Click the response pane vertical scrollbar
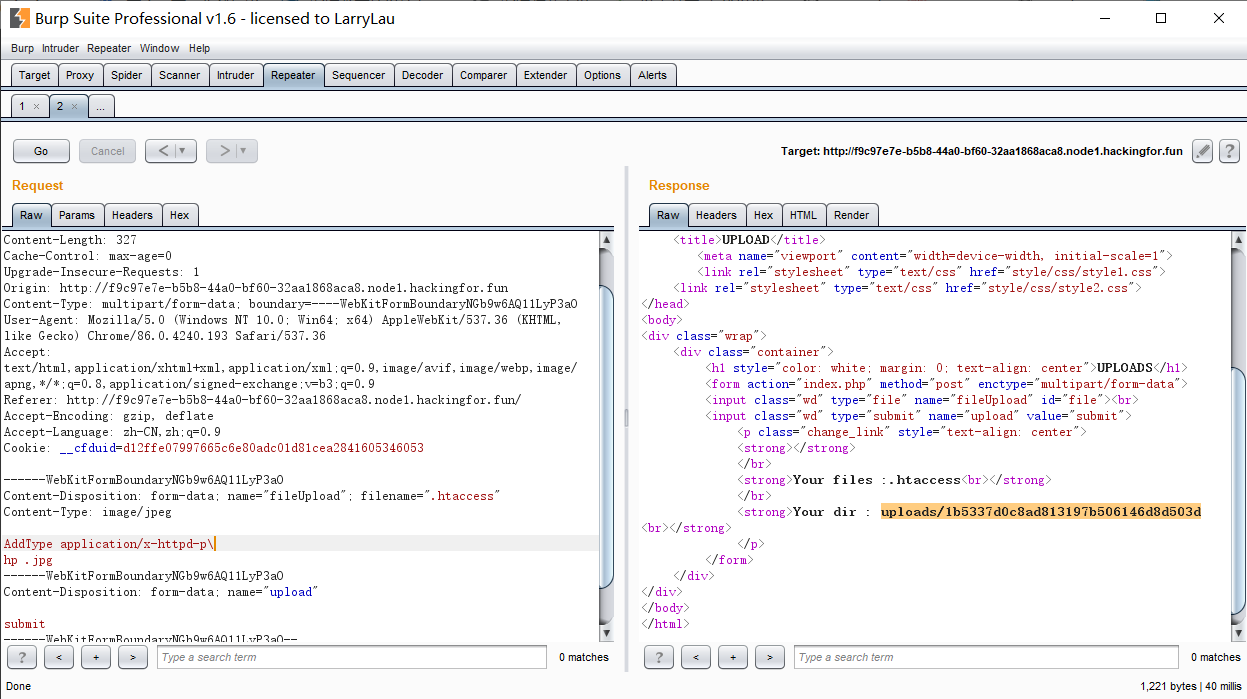Viewport: 1247px width, 699px height. point(1238,435)
